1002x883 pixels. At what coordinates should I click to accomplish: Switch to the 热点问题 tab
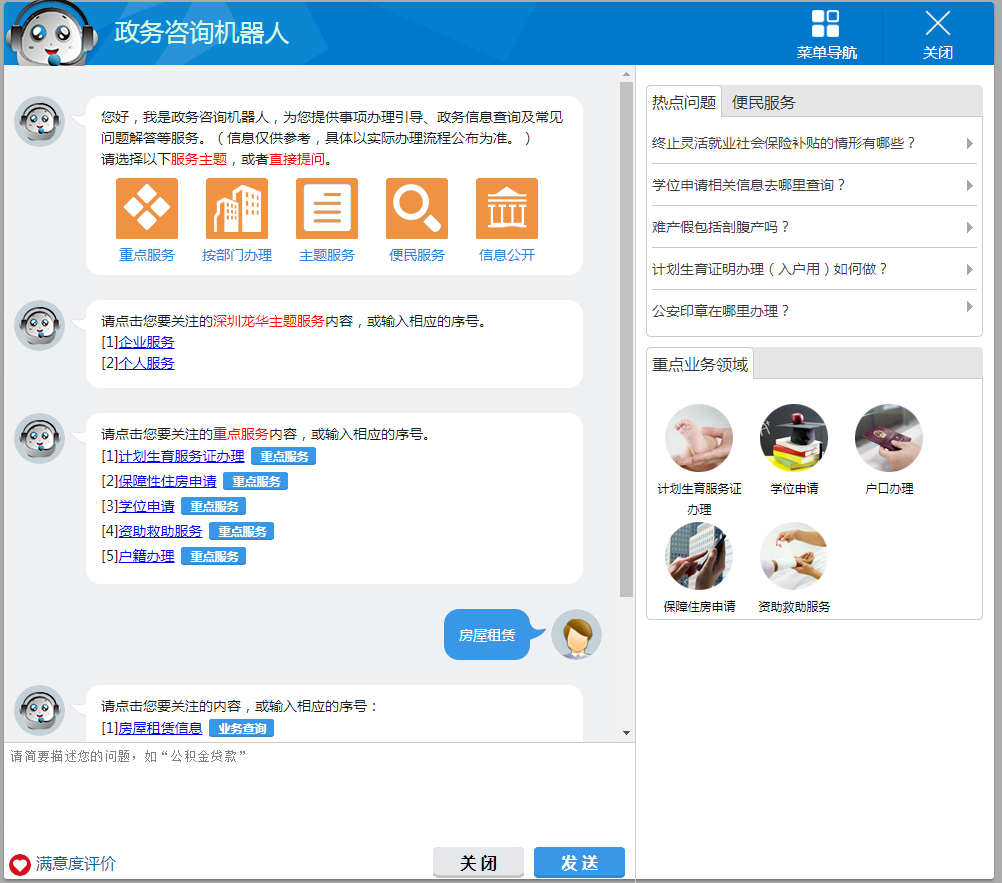coord(684,102)
